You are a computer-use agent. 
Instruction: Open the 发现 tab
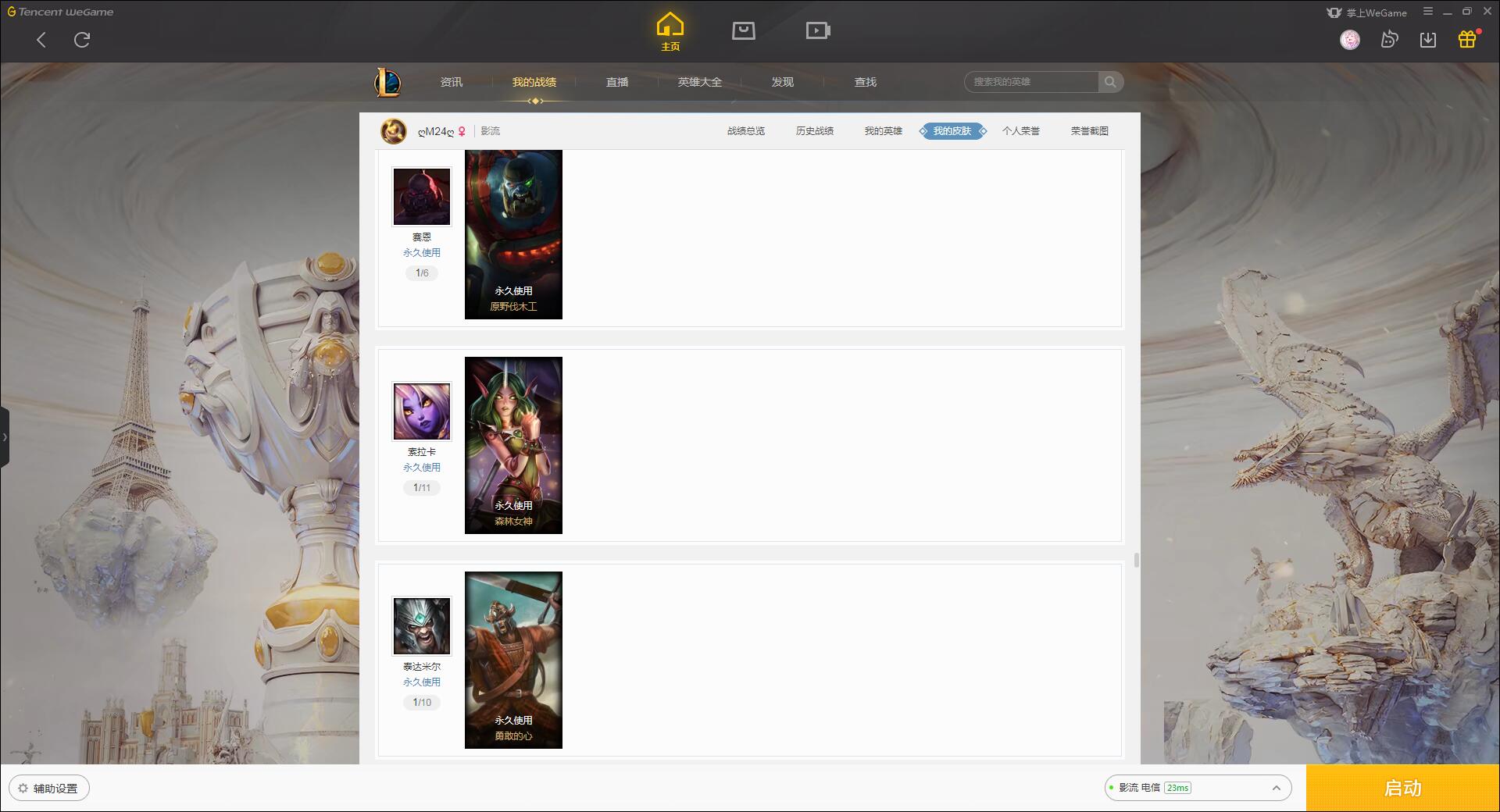click(783, 82)
